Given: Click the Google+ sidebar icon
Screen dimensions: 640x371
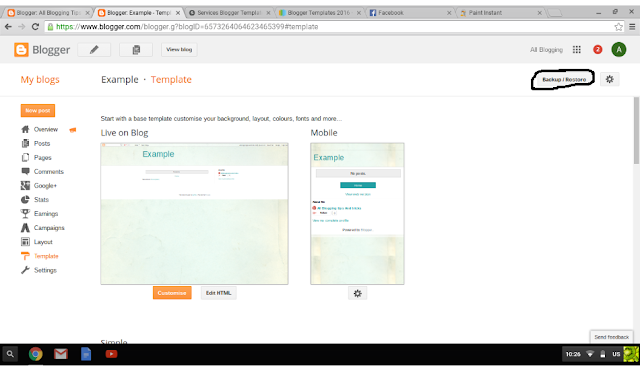Looking at the screenshot, I should [x=25, y=185].
